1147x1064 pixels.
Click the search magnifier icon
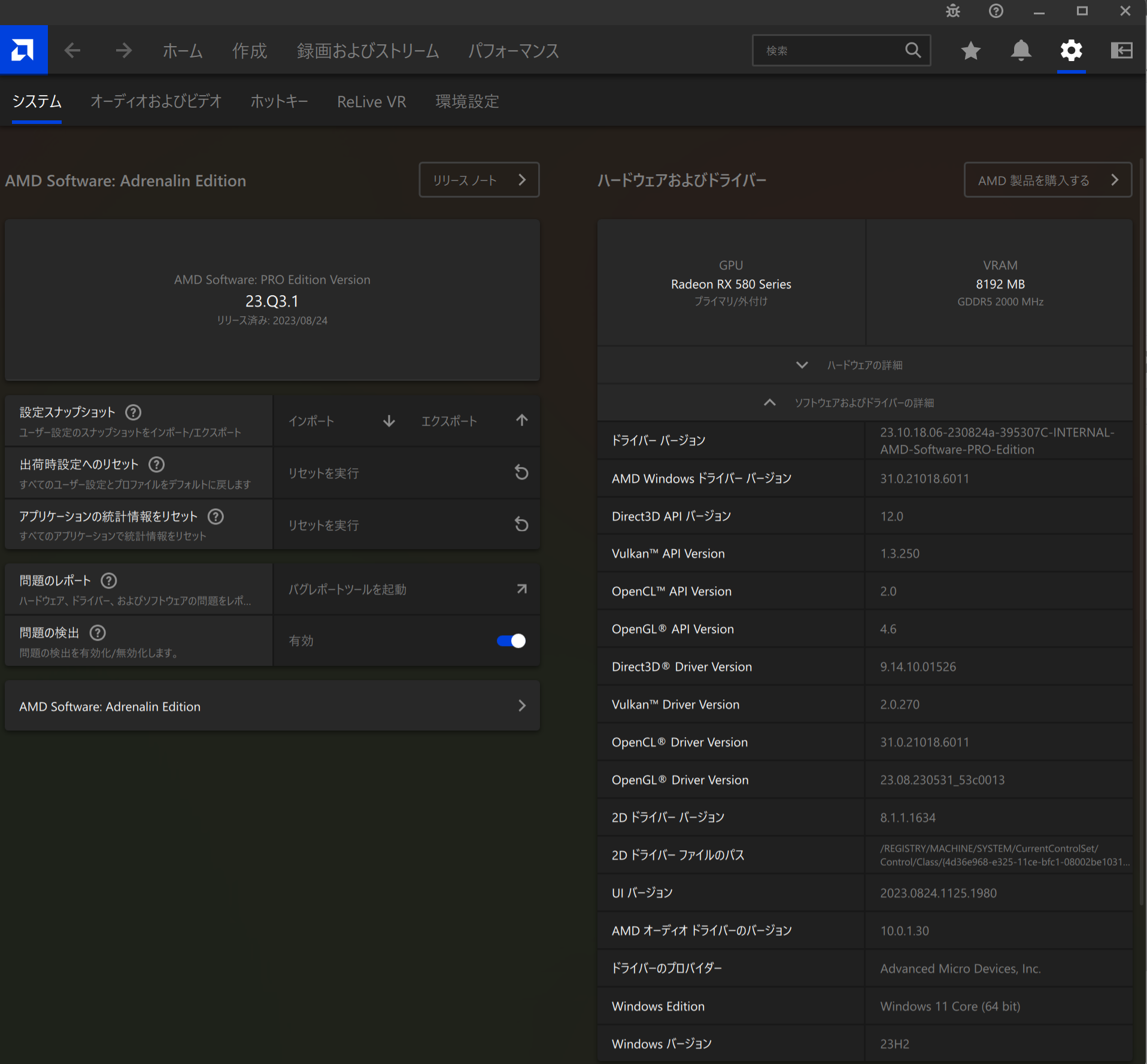[913, 50]
